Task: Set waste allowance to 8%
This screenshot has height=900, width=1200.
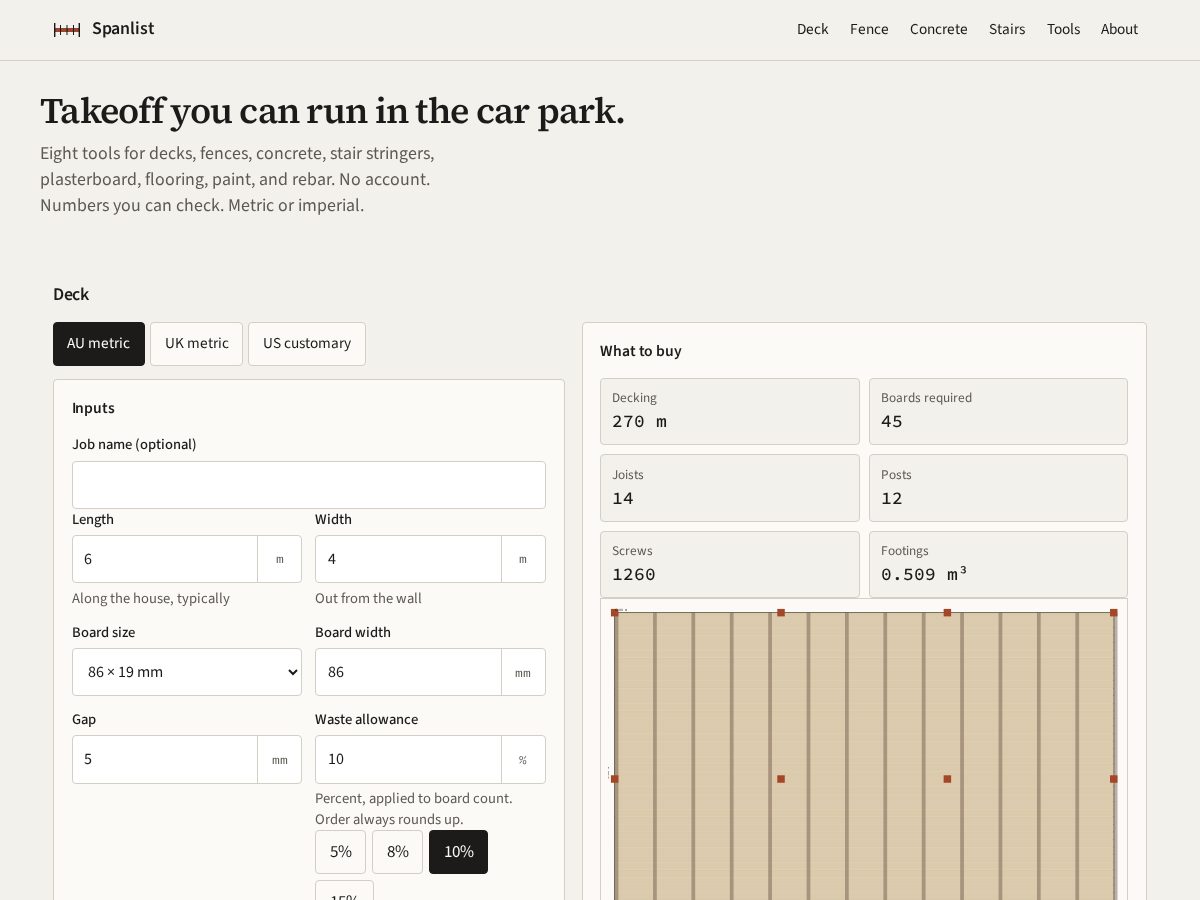Action: [397, 852]
